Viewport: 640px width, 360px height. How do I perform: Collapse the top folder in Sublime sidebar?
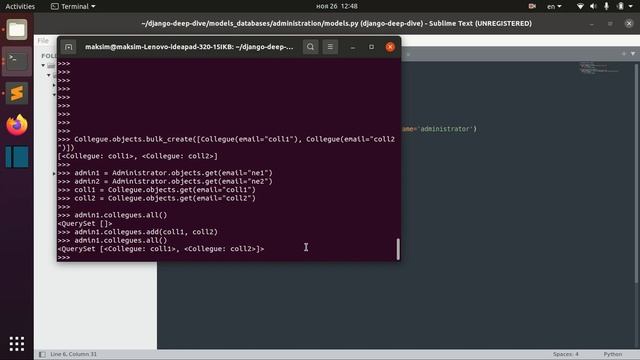pos(43,65)
